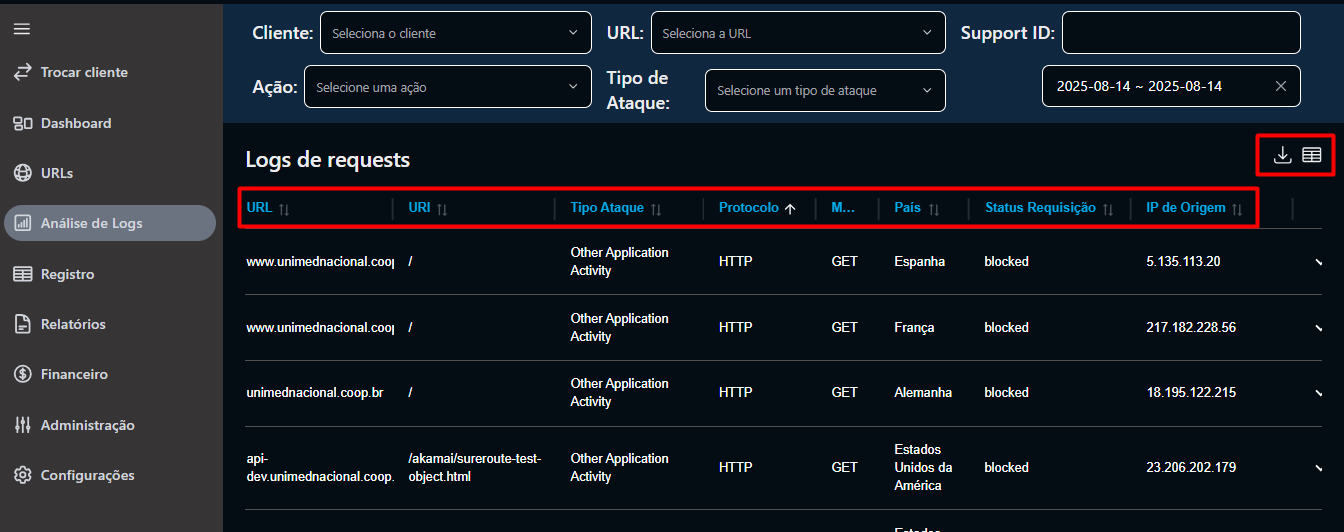
Task: Sort by IP de Origem column
Action: tap(1193, 208)
